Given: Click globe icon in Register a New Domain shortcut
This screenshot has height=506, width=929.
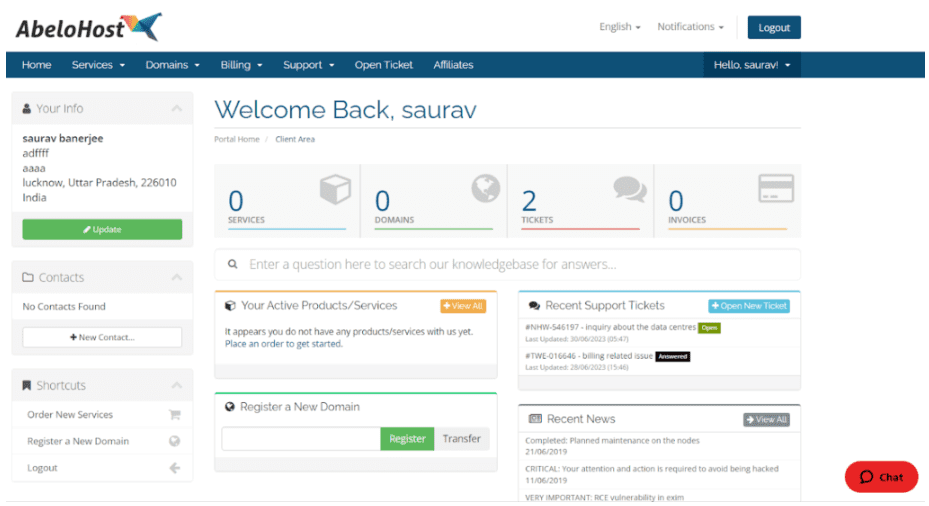Looking at the screenshot, I should pyautogui.click(x=174, y=441).
